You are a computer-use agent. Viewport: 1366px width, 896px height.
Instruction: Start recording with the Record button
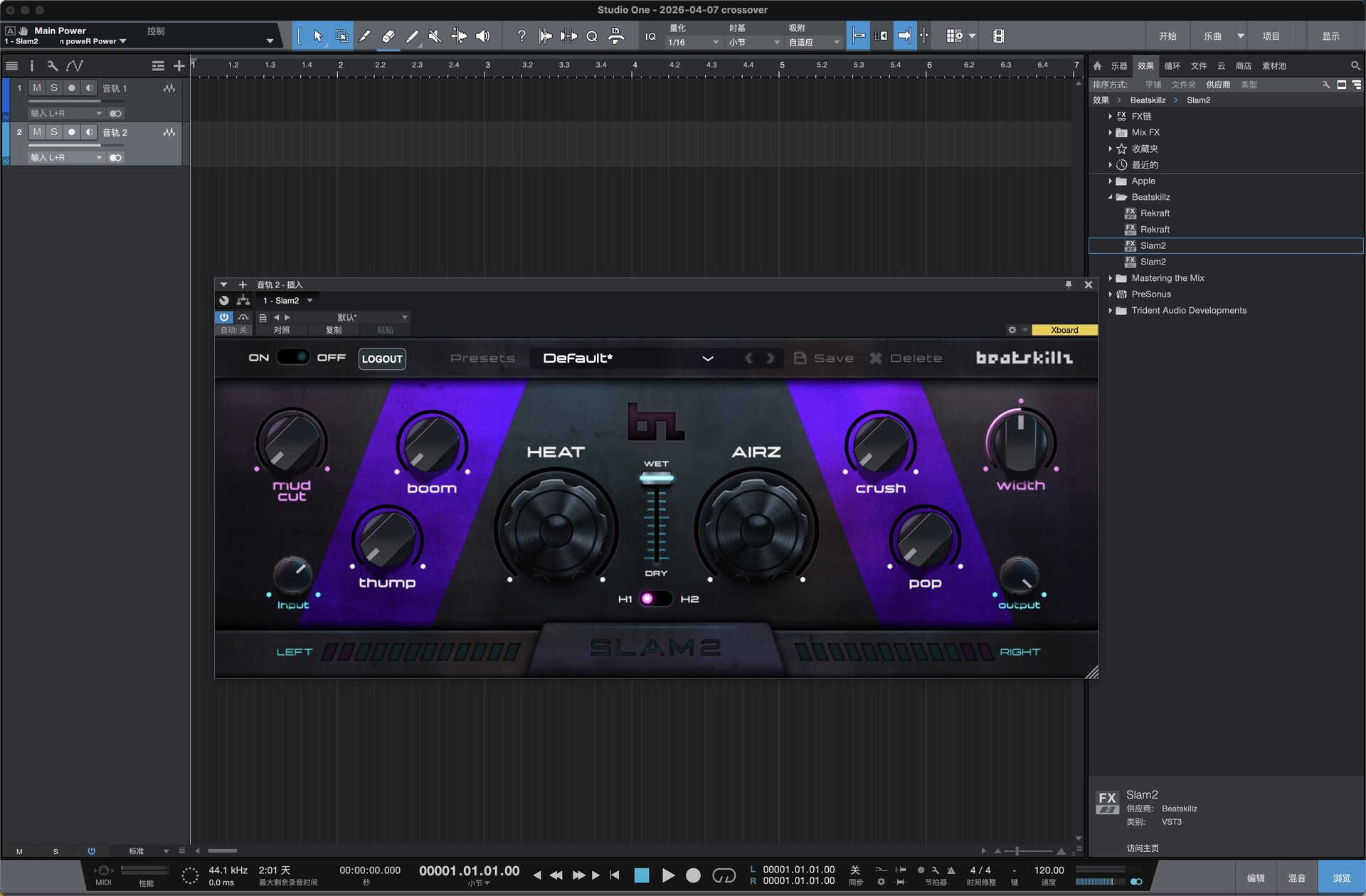click(x=693, y=875)
